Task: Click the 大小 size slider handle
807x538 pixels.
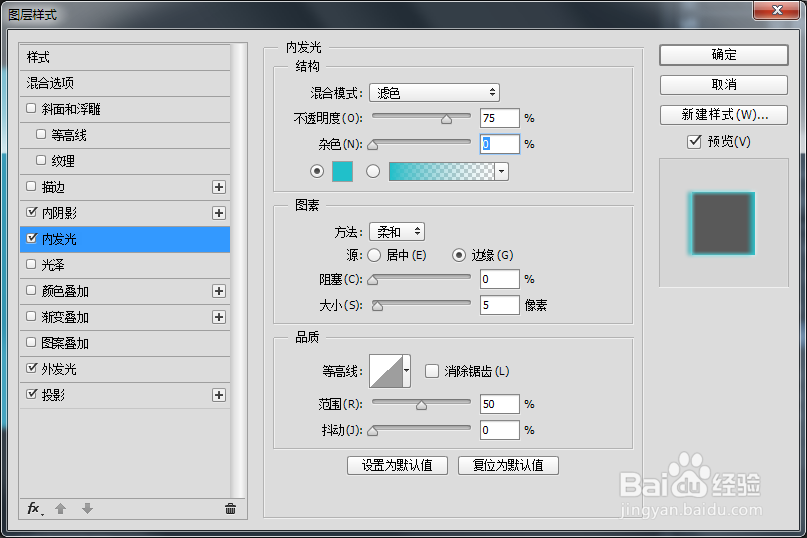Action: 377,306
